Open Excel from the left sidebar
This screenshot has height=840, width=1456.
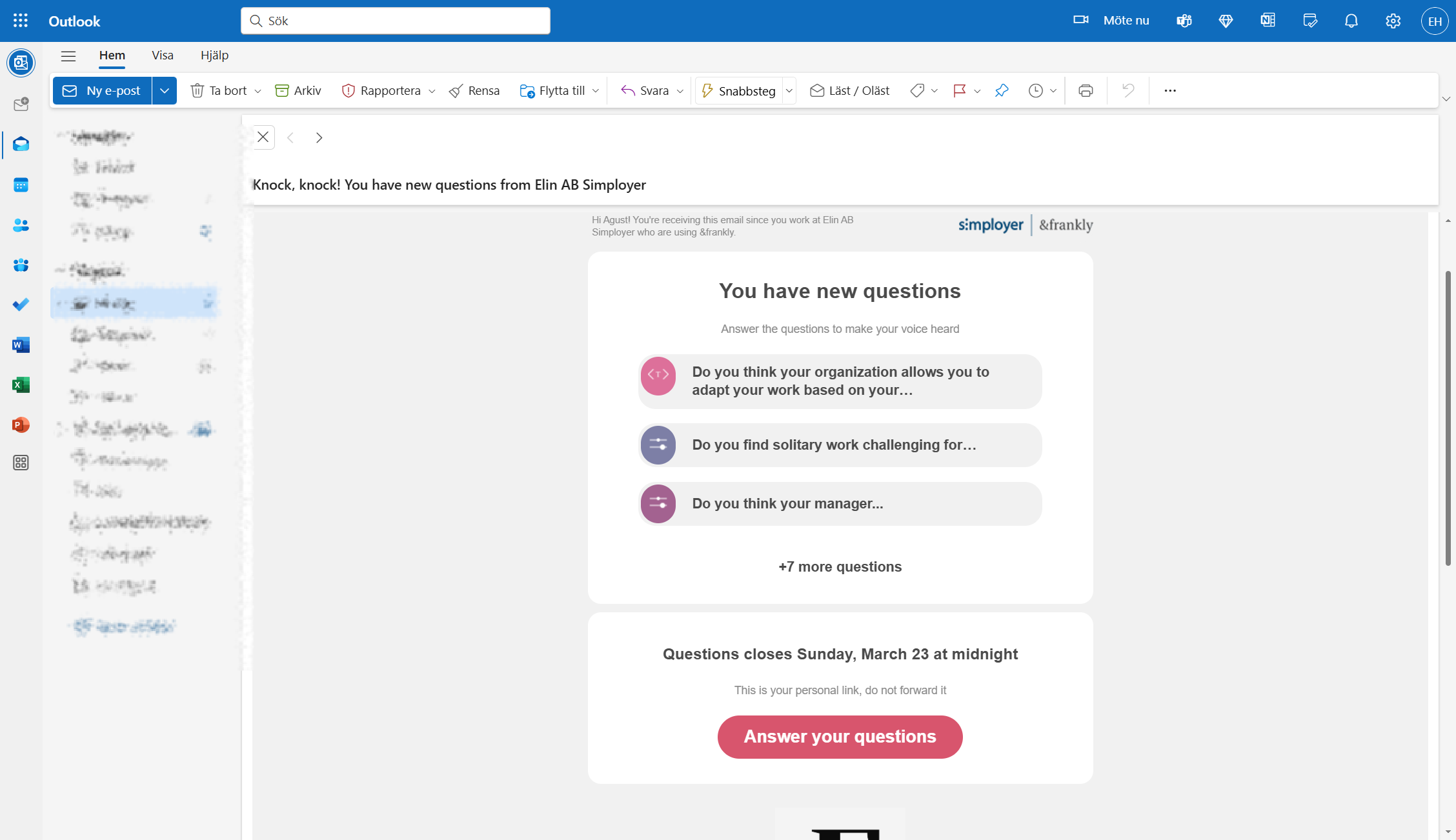point(21,385)
